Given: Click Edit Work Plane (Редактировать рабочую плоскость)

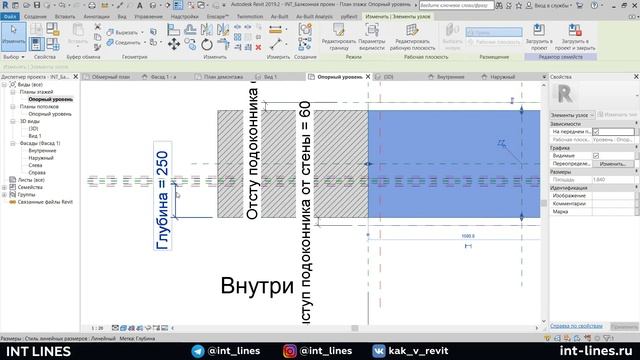Looking at the screenshot, I should click(x=412, y=37).
